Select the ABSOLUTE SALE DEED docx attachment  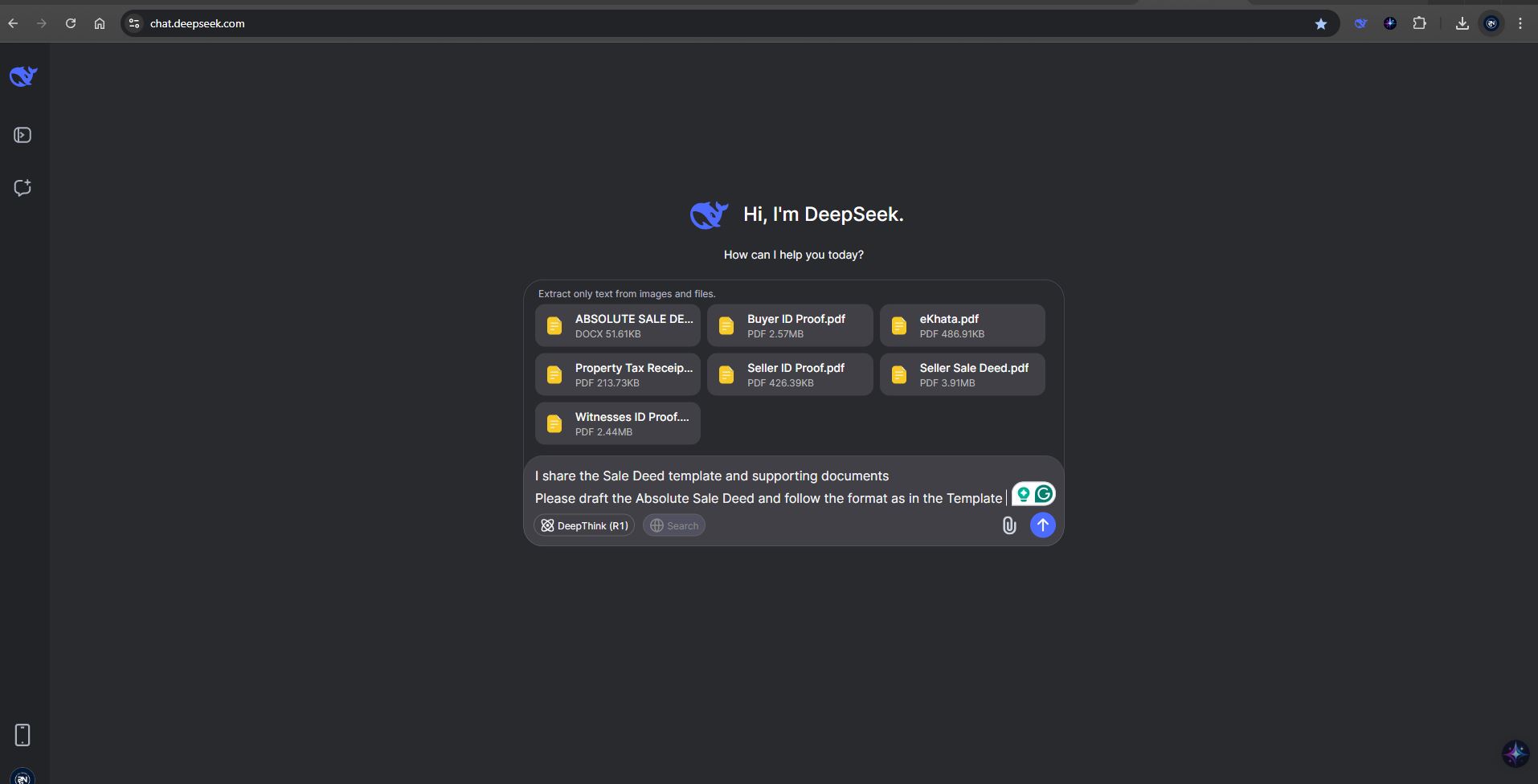point(617,325)
